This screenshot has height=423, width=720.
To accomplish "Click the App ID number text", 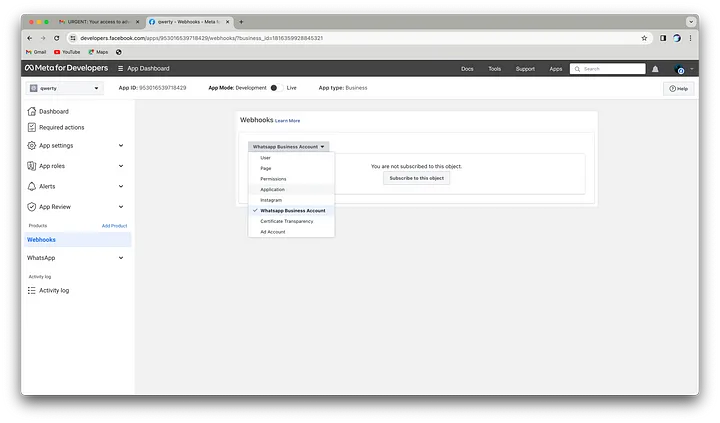I will [163, 88].
